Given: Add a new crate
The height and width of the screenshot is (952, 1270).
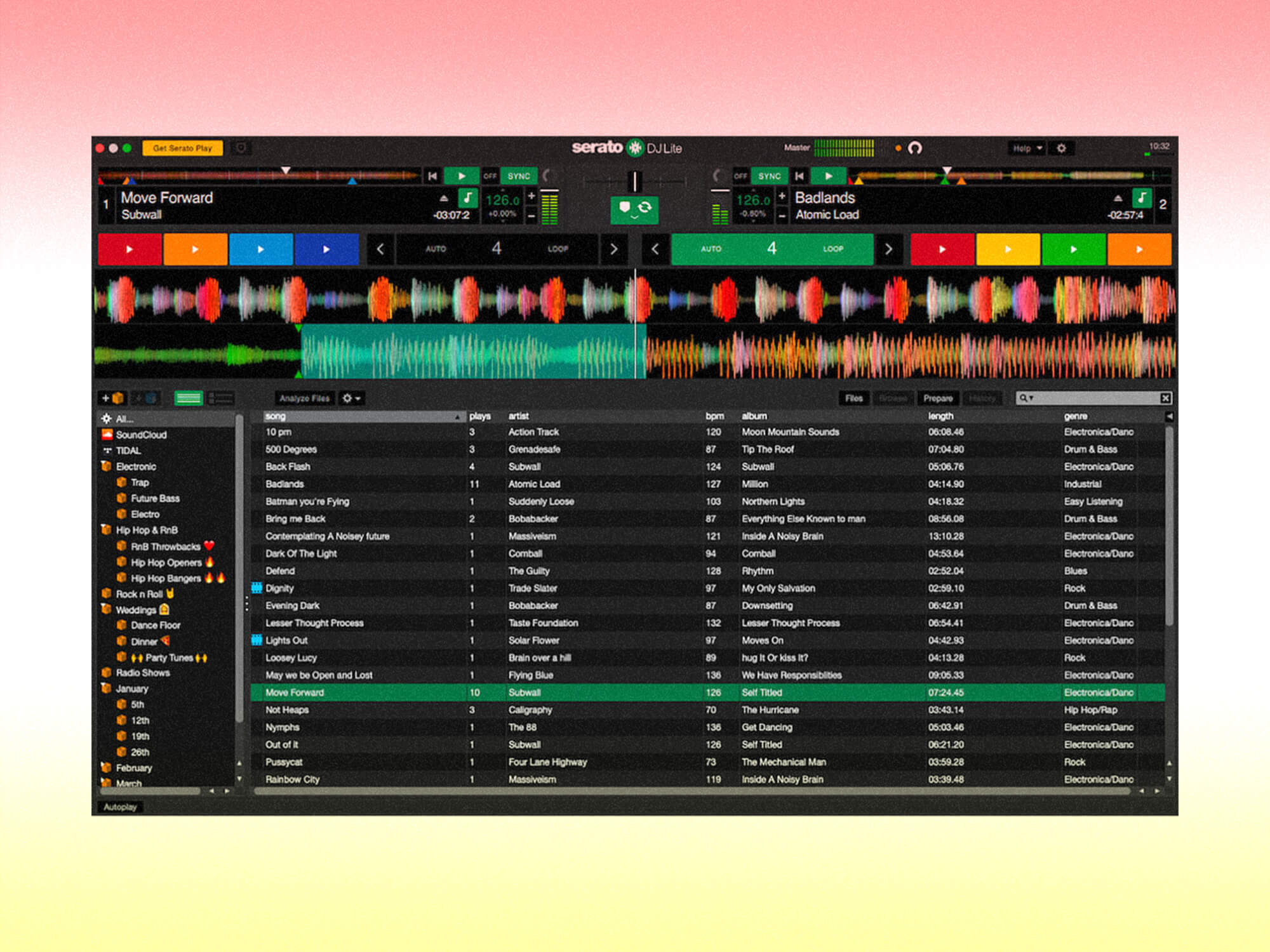Looking at the screenshot, I should [x=112, y=399].
